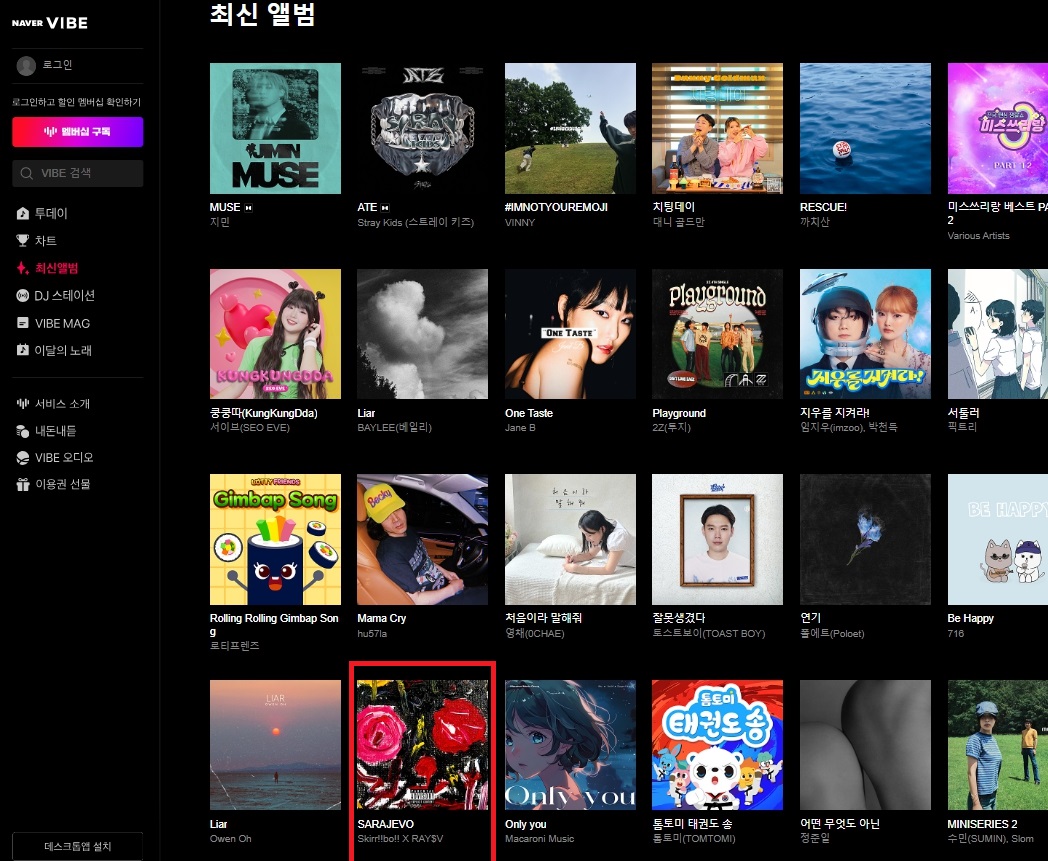Click the 내돈내듣 coins icon
1048x861 pixels.
pyautogui.click(x=23, y=431)
